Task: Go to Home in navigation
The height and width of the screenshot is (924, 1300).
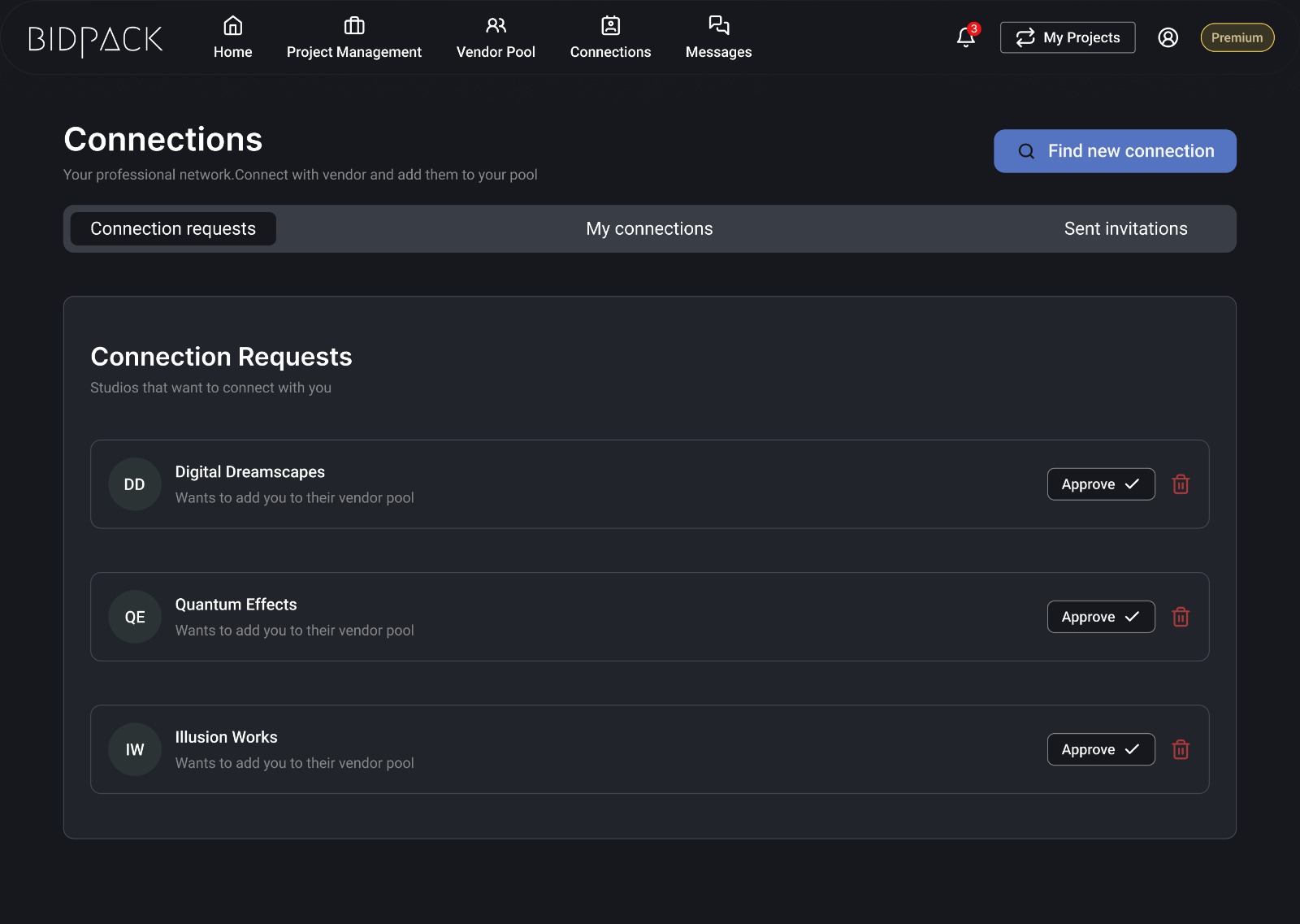Action: pos(232,38)
